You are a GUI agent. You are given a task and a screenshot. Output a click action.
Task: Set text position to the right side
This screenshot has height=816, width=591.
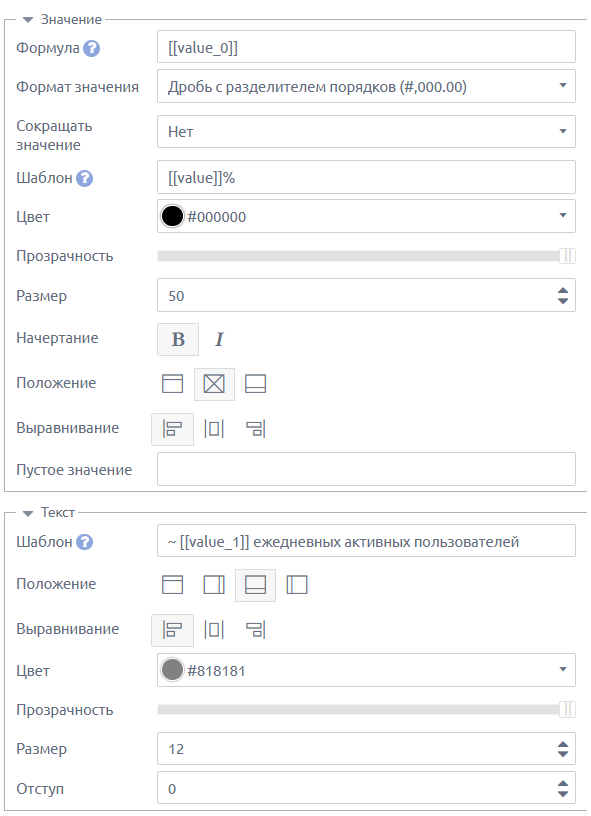point(214,585)
